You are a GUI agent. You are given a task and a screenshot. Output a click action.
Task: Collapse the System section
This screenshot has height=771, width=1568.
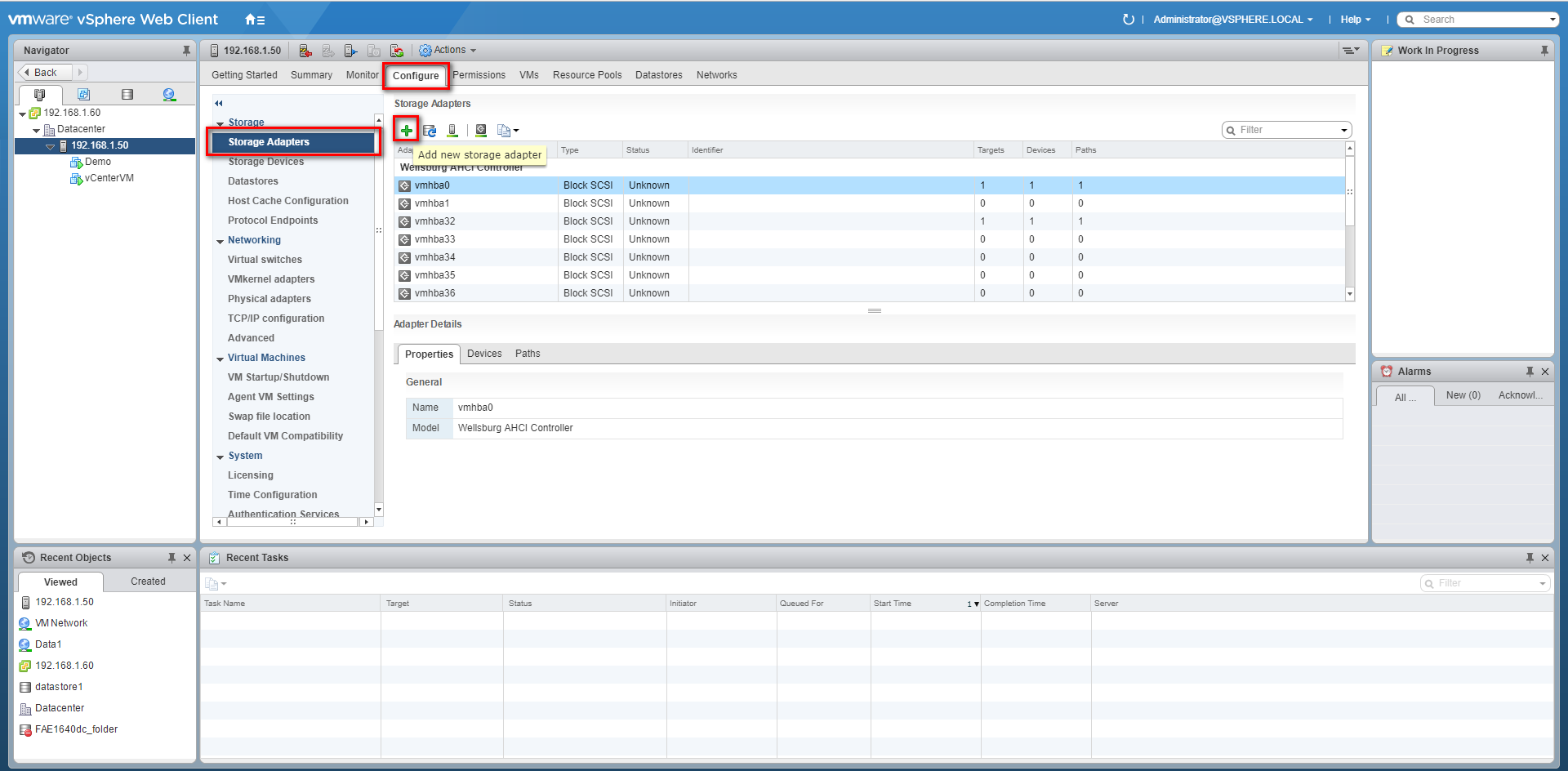coord(220,457)
